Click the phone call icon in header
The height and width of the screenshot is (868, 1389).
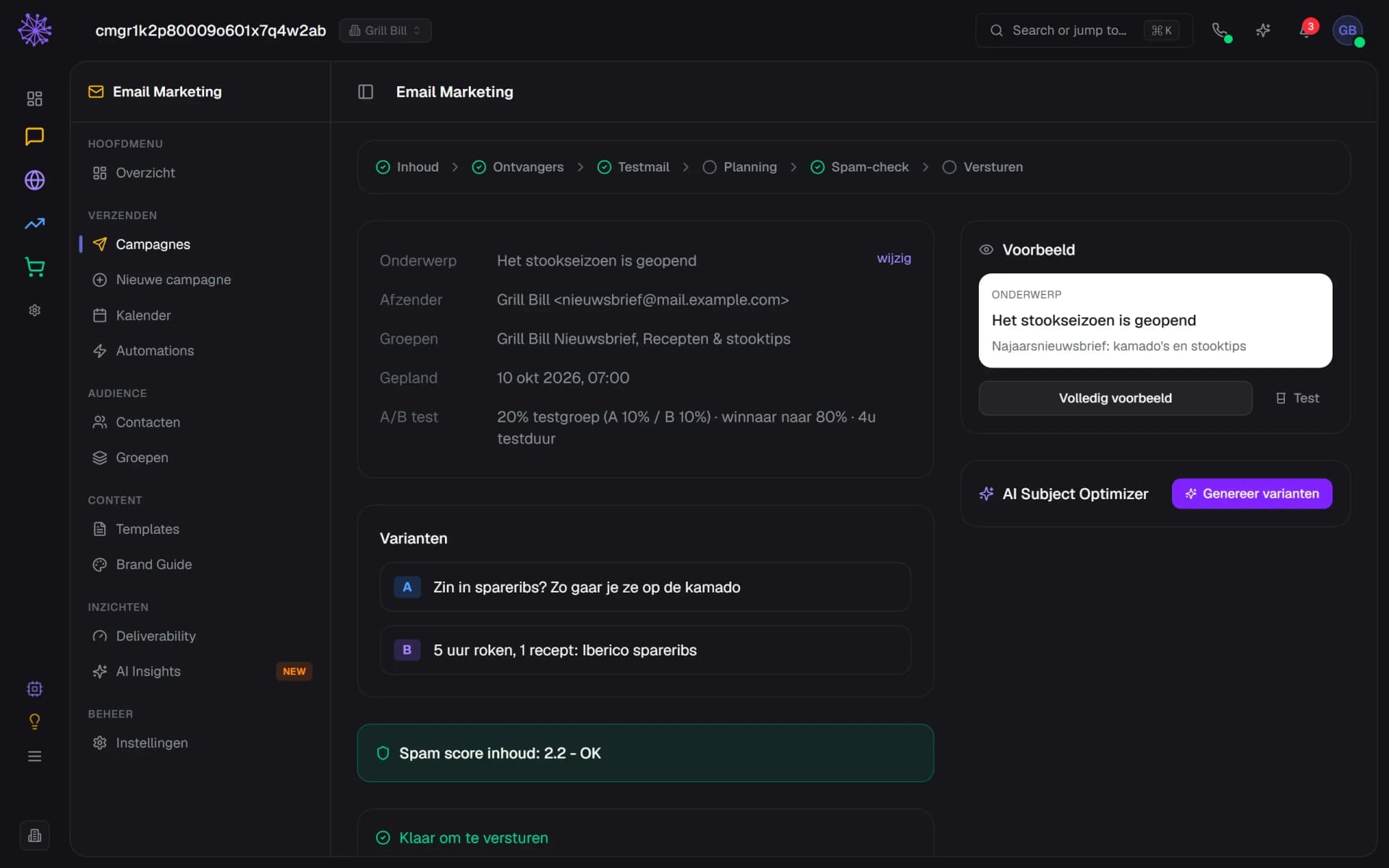1220,30
